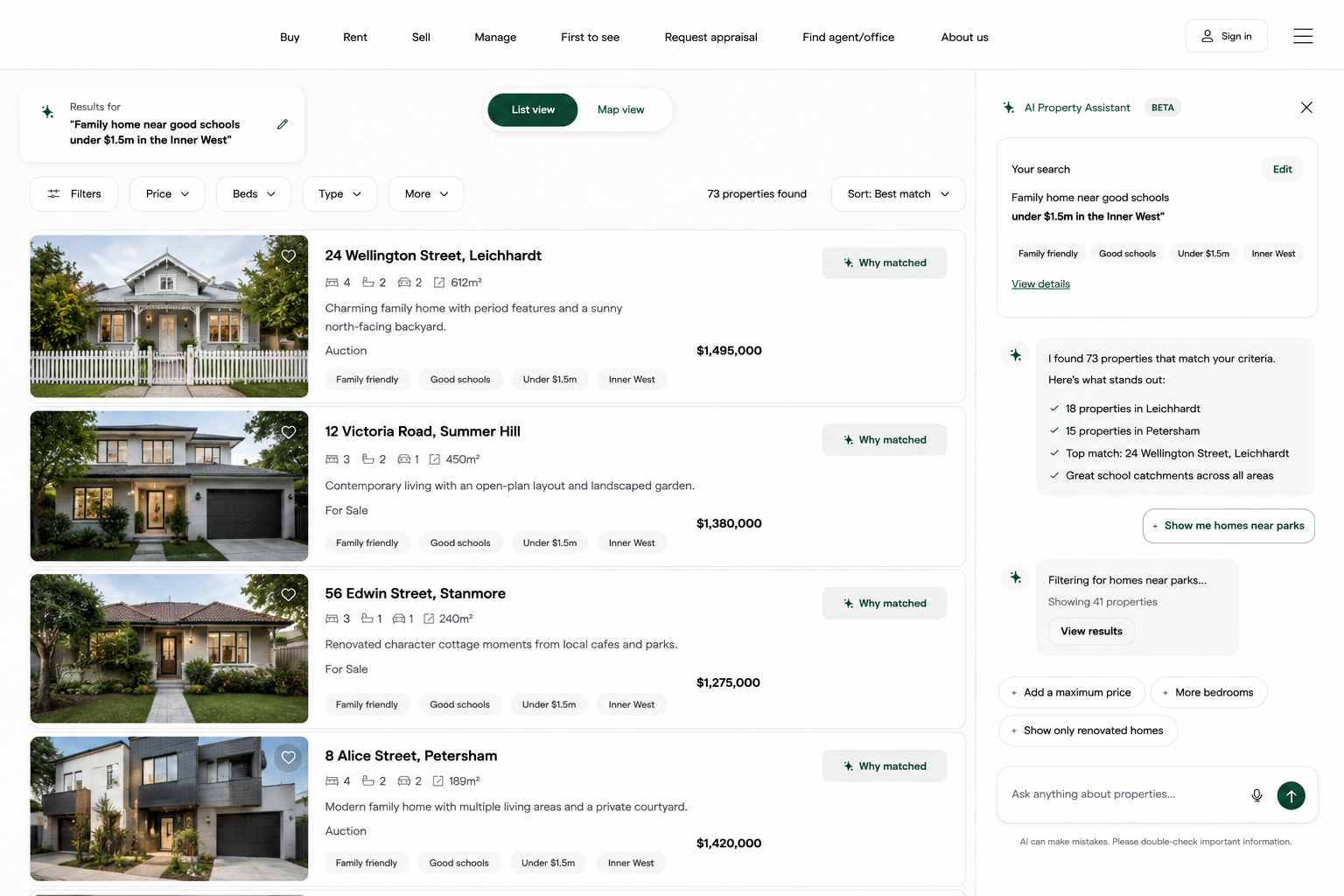
Task: Open Manage navigation item
Action: 495,37
